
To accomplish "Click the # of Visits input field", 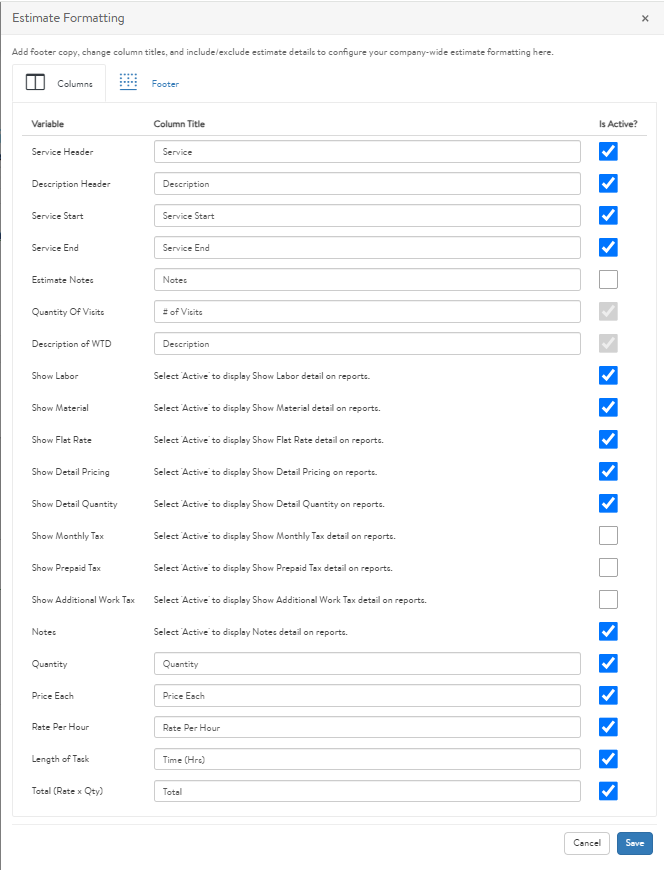I will click(367, 312).
